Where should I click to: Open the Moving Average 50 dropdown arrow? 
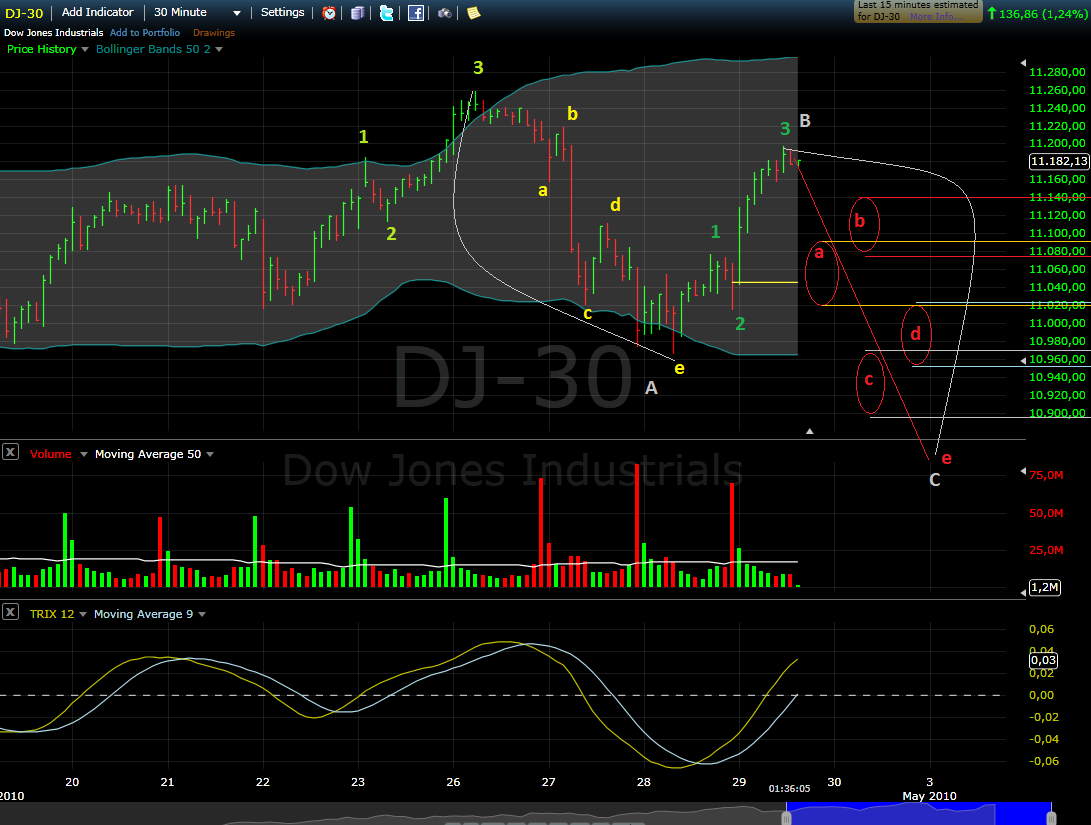click(x=210, y=454)
